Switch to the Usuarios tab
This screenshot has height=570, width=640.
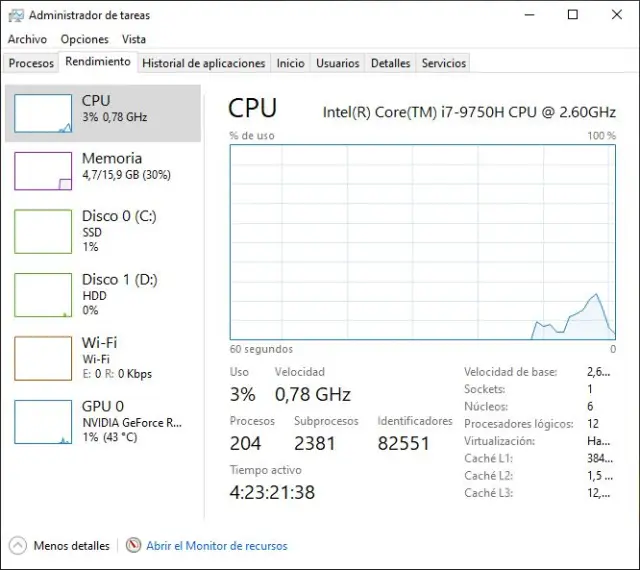[338, 63]
